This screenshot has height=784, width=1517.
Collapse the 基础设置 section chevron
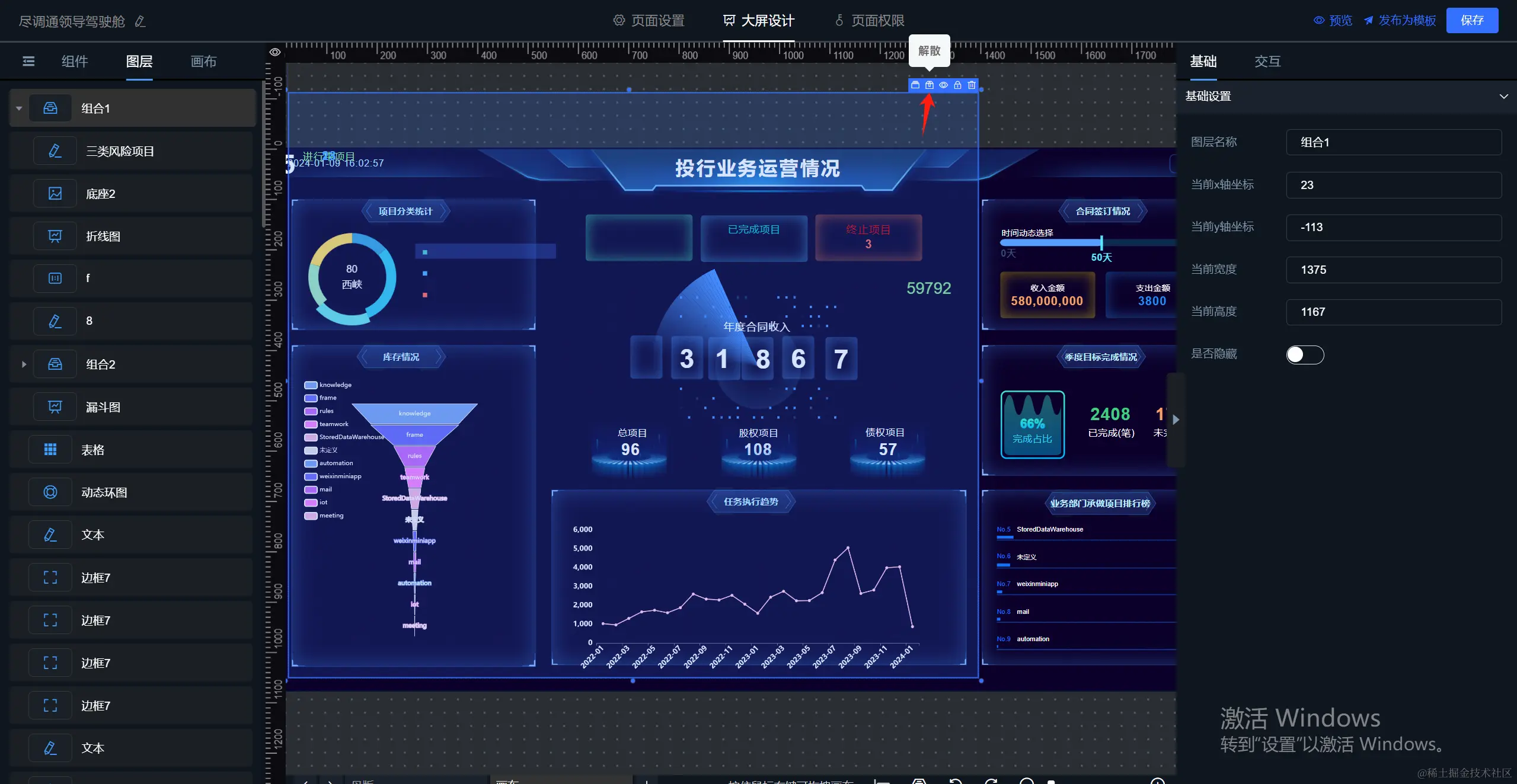[x=1503, y=96]
